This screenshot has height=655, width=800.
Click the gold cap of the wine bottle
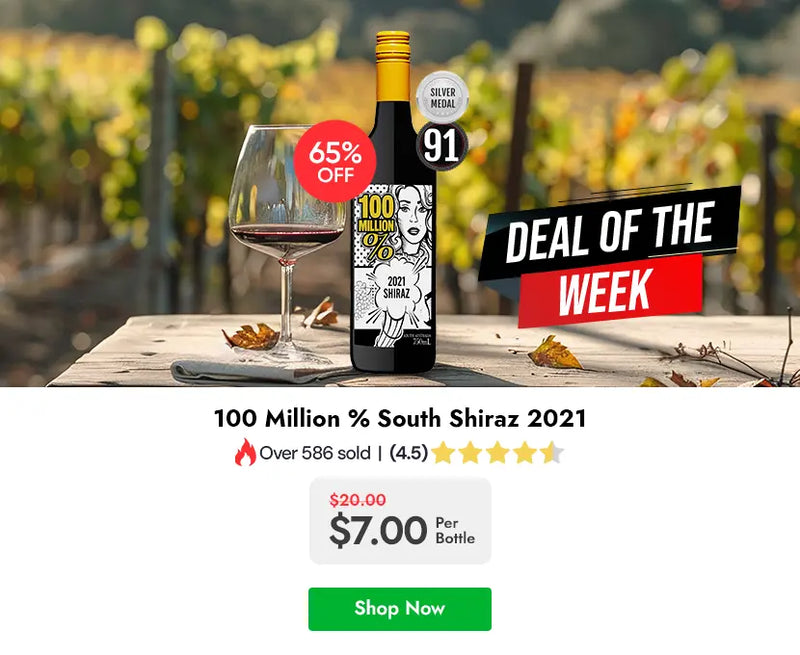(x=393, y=52)
